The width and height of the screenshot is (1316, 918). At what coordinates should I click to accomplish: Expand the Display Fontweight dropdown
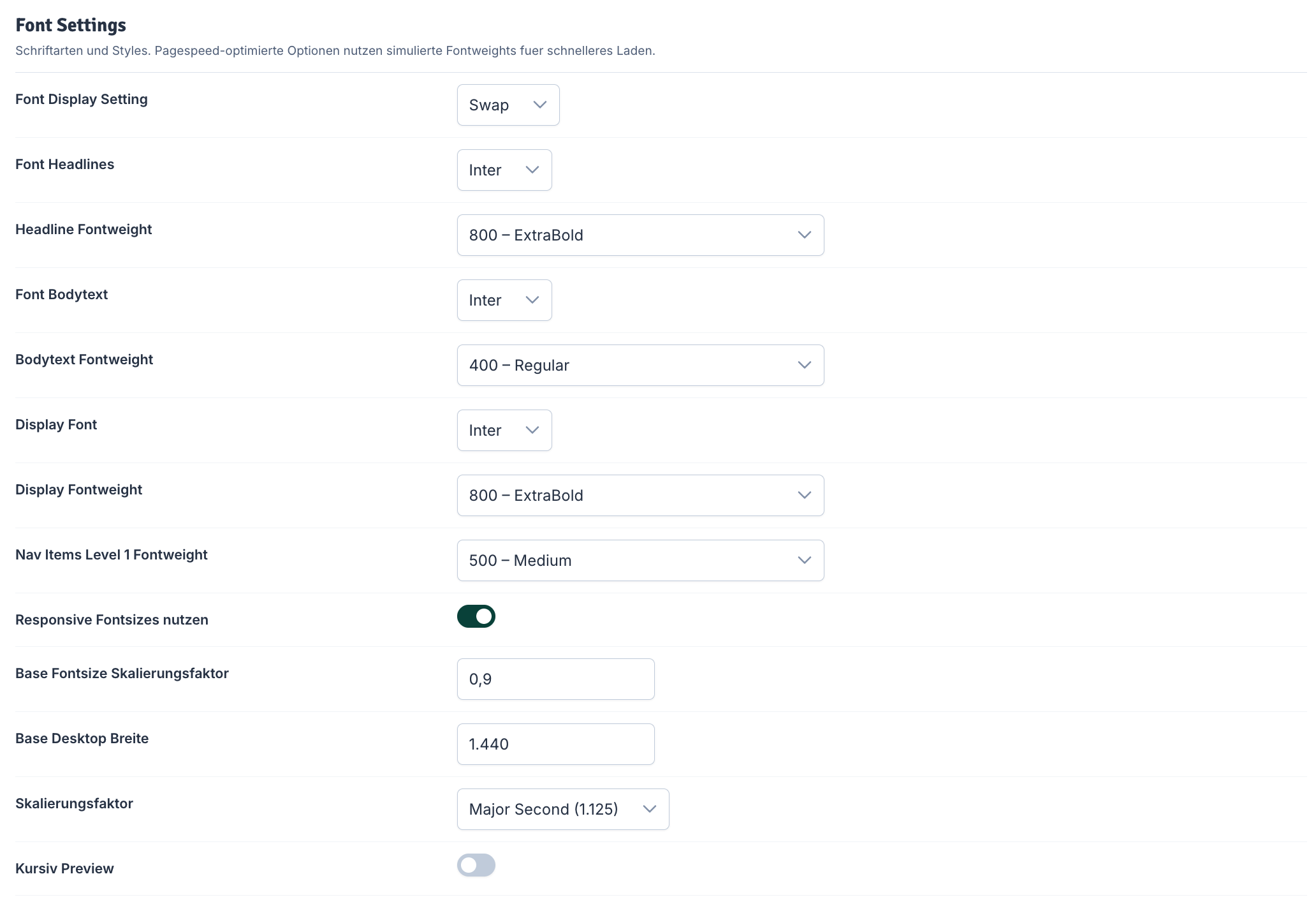pos(640,496)
